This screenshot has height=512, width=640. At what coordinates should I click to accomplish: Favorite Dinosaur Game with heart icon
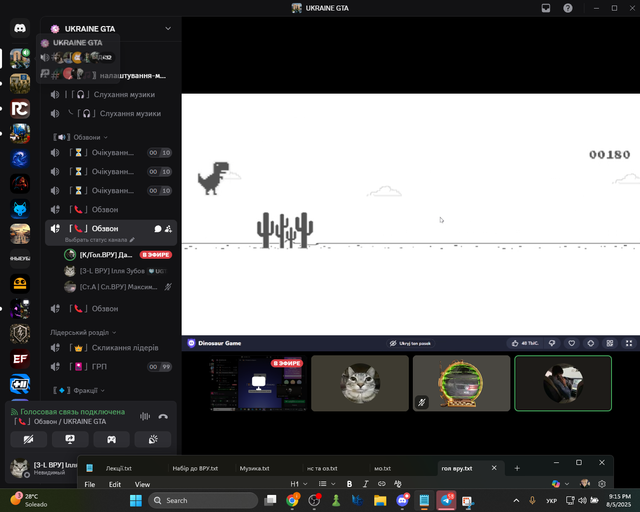point(571,343)
